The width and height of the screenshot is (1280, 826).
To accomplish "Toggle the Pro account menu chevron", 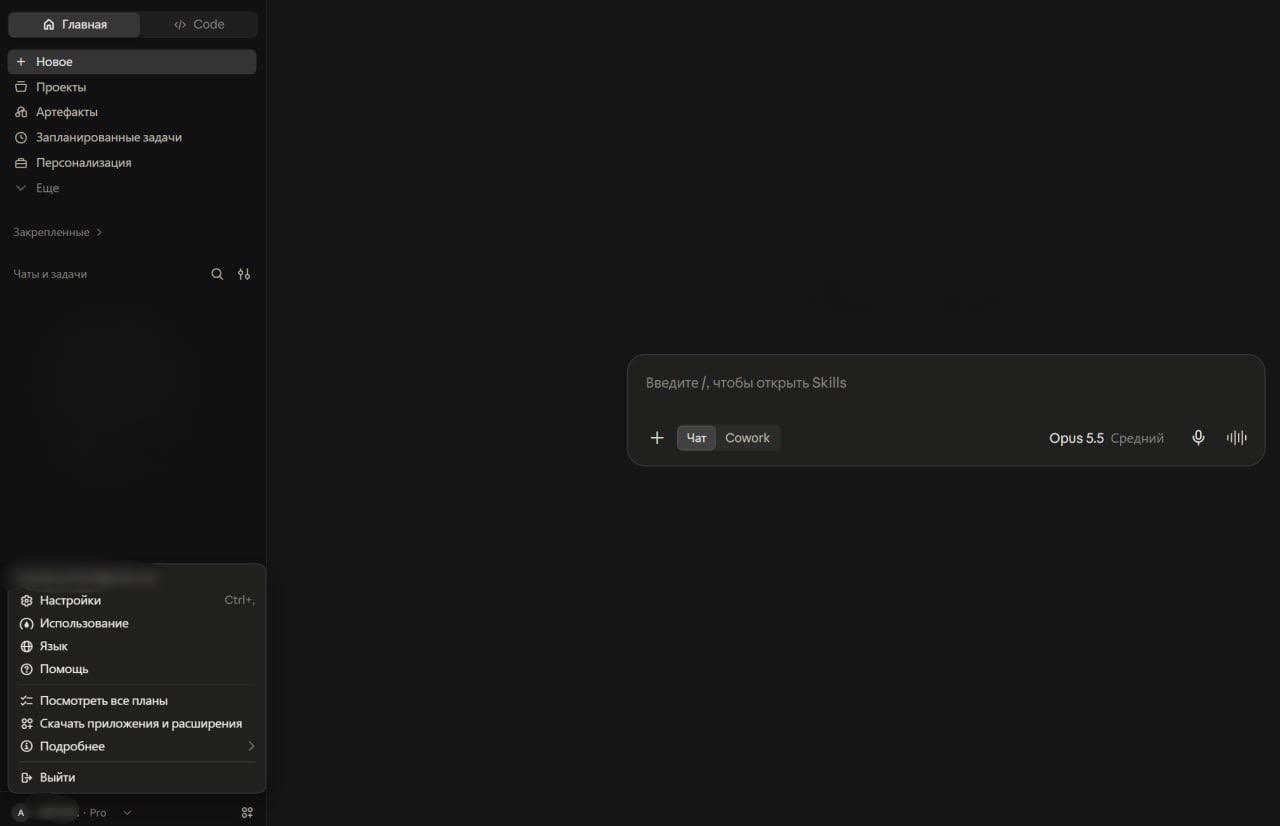I will 127,813.
